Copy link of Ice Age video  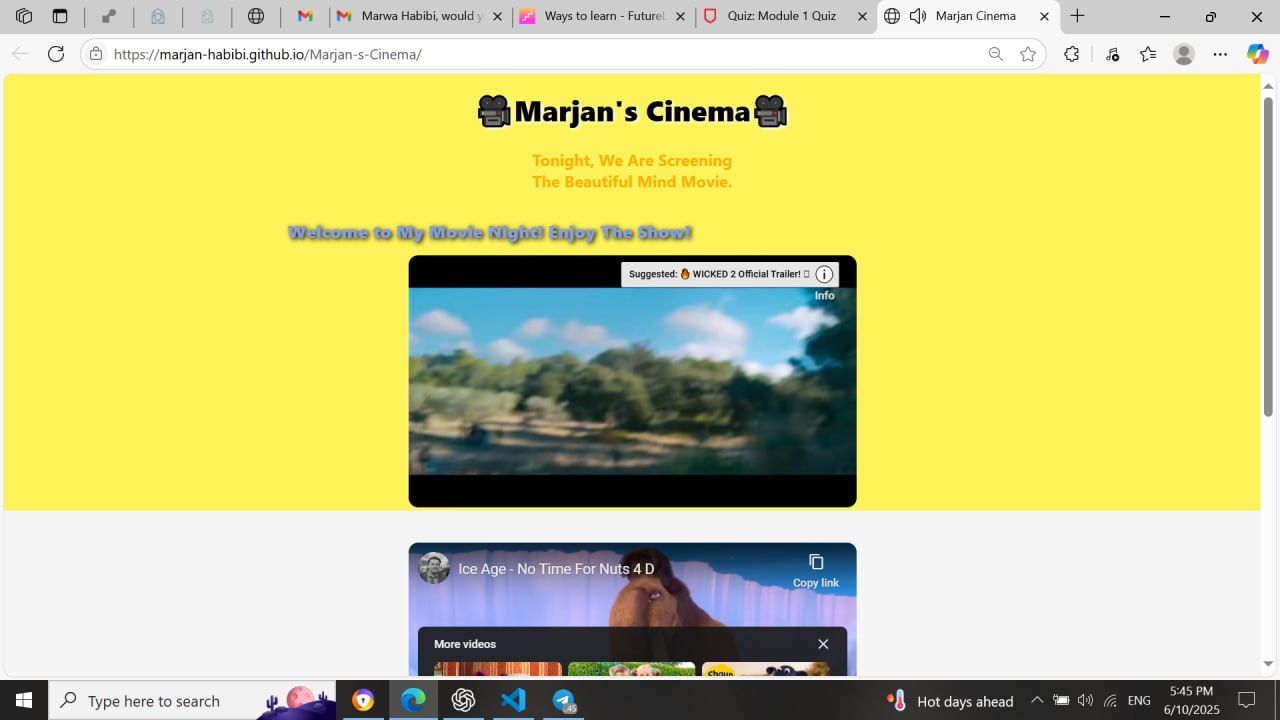click(816, 570)
